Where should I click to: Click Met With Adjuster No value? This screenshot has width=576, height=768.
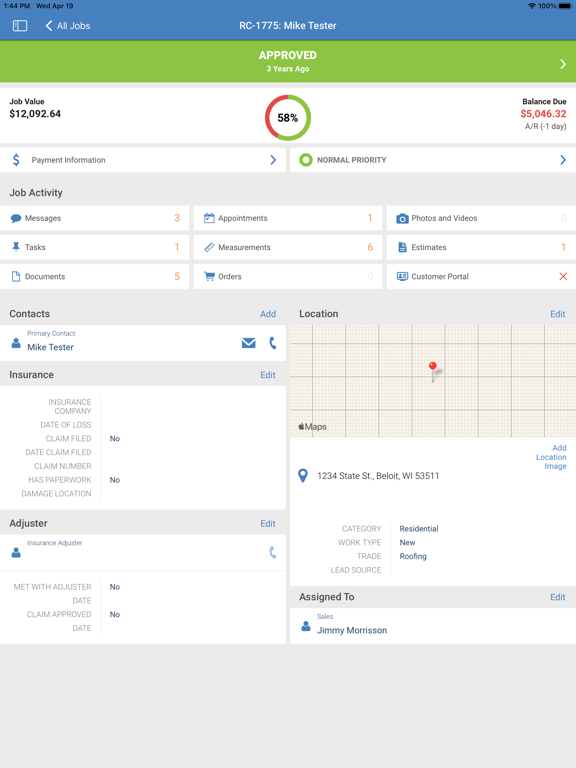point(115,587)
